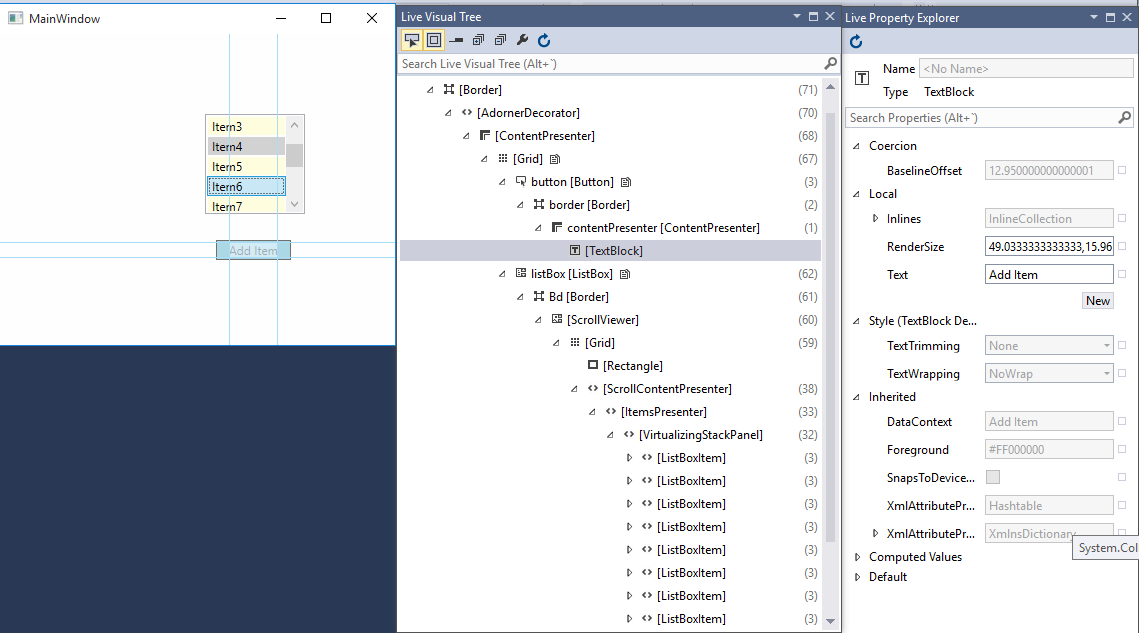Check the box beside the Foreground property
This screenshot has height=633, width=1139.
point(1124,449)
